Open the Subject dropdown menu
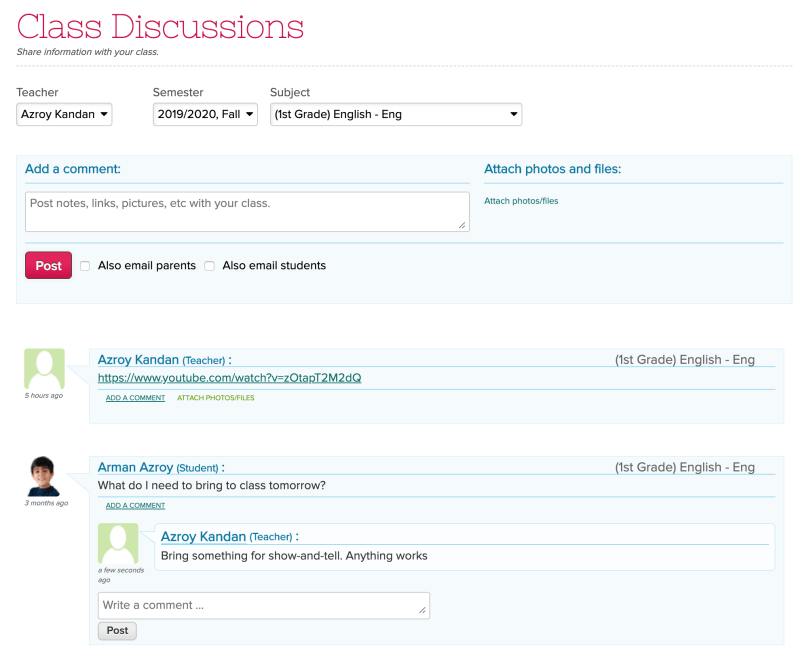This screenshot has width=809, height=659. (395, 115)
